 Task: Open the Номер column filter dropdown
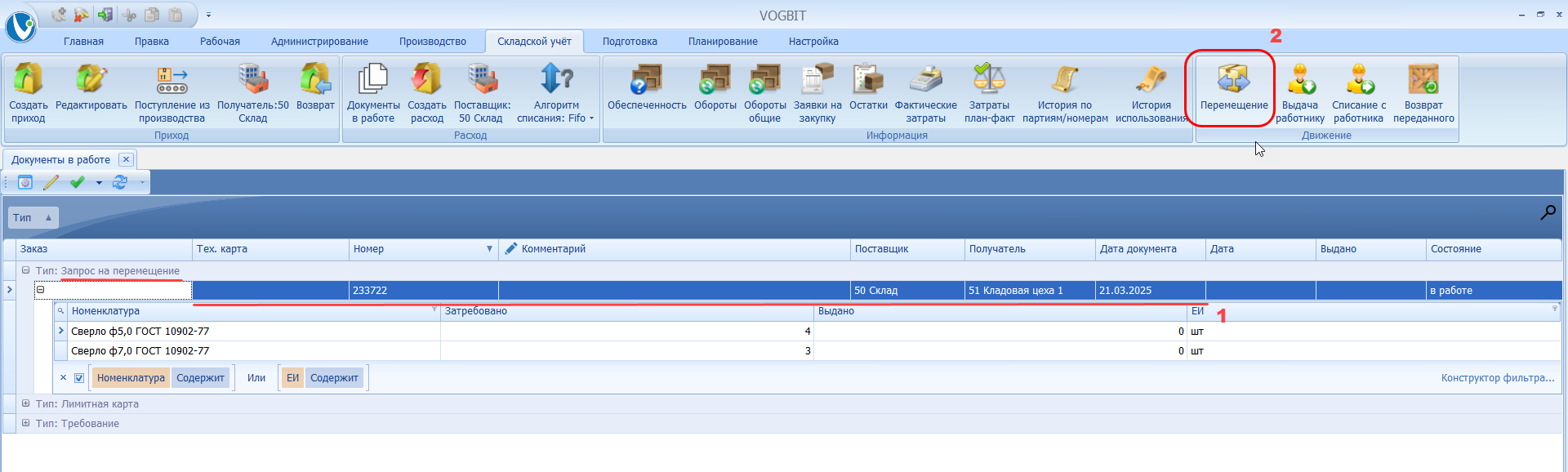(489, 249)
